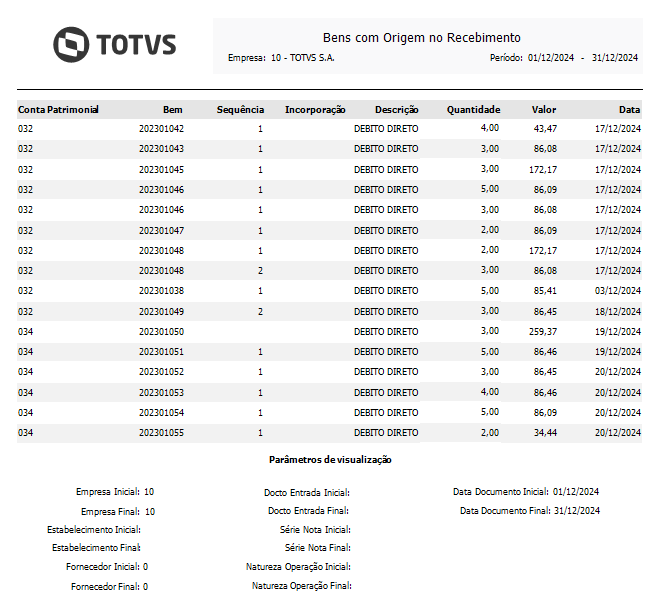Select asset number 202301038
The image size is (659, 594).
(x=161, y=291)
